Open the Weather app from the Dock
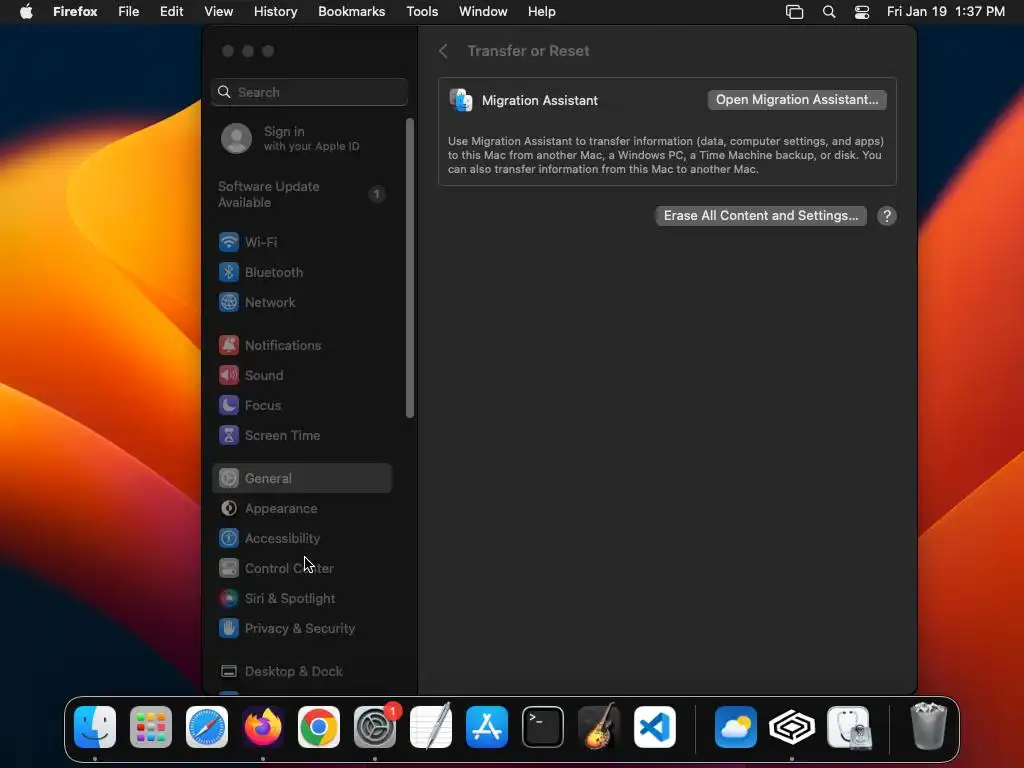1024x768 pixels. tap(736, 727)
